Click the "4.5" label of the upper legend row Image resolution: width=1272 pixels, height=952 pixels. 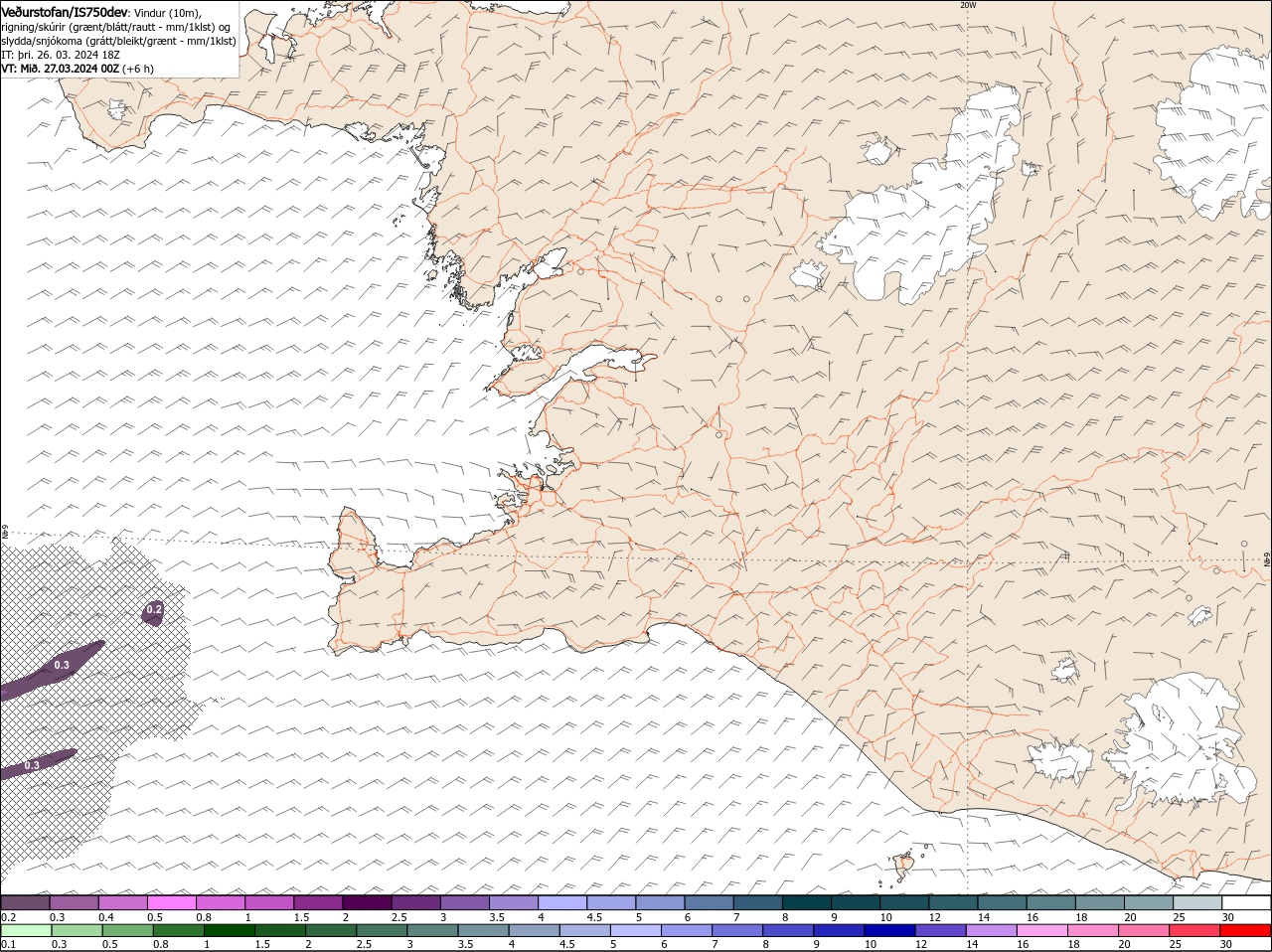(594, 916)
